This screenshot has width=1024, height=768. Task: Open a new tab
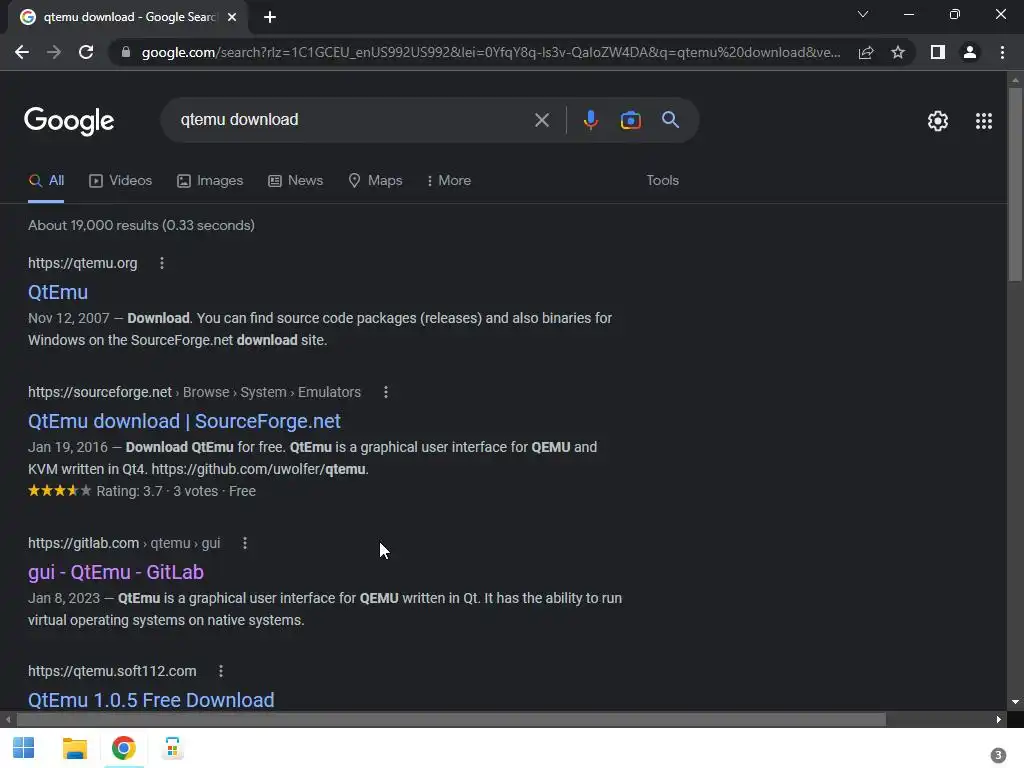[270, 18]
